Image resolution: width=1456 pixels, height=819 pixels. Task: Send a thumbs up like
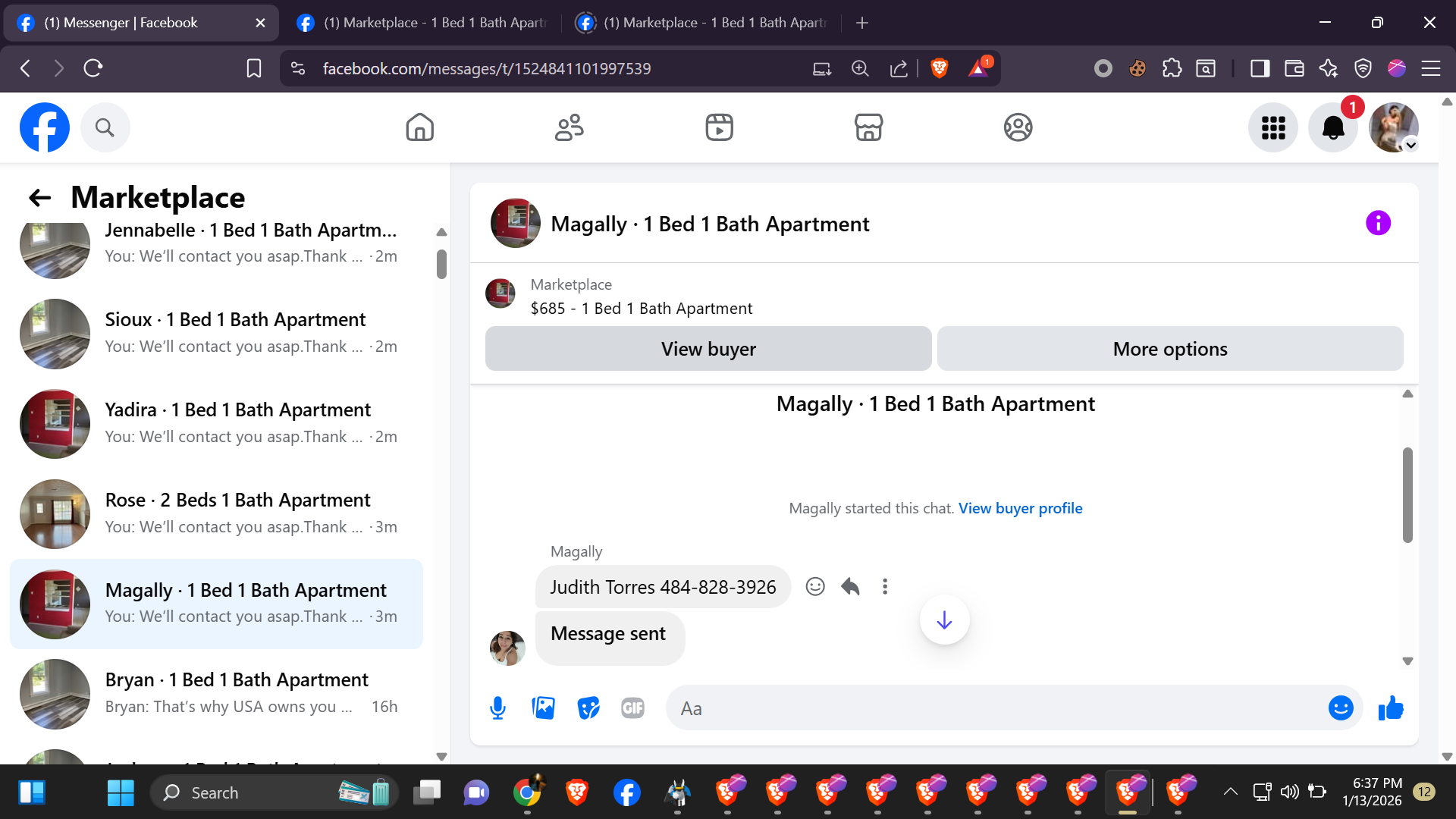pos(1391,708)
